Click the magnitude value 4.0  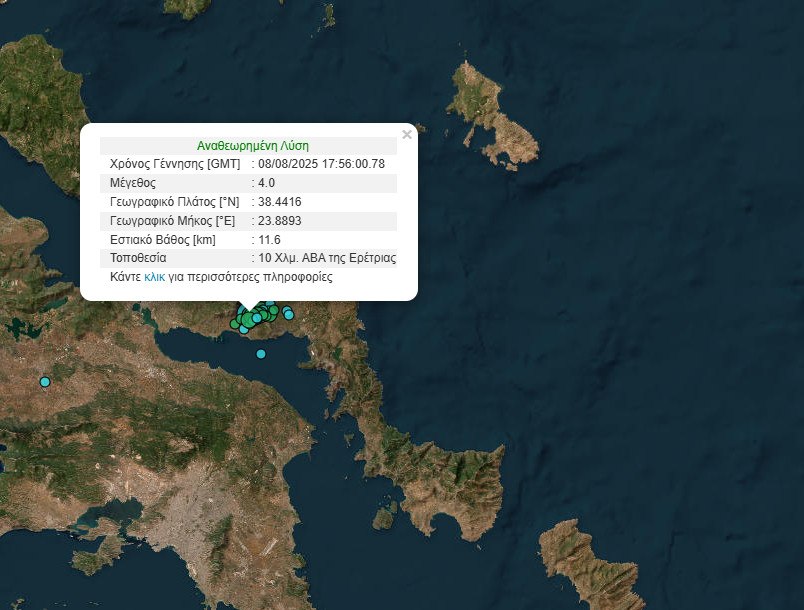pos(266,183)
